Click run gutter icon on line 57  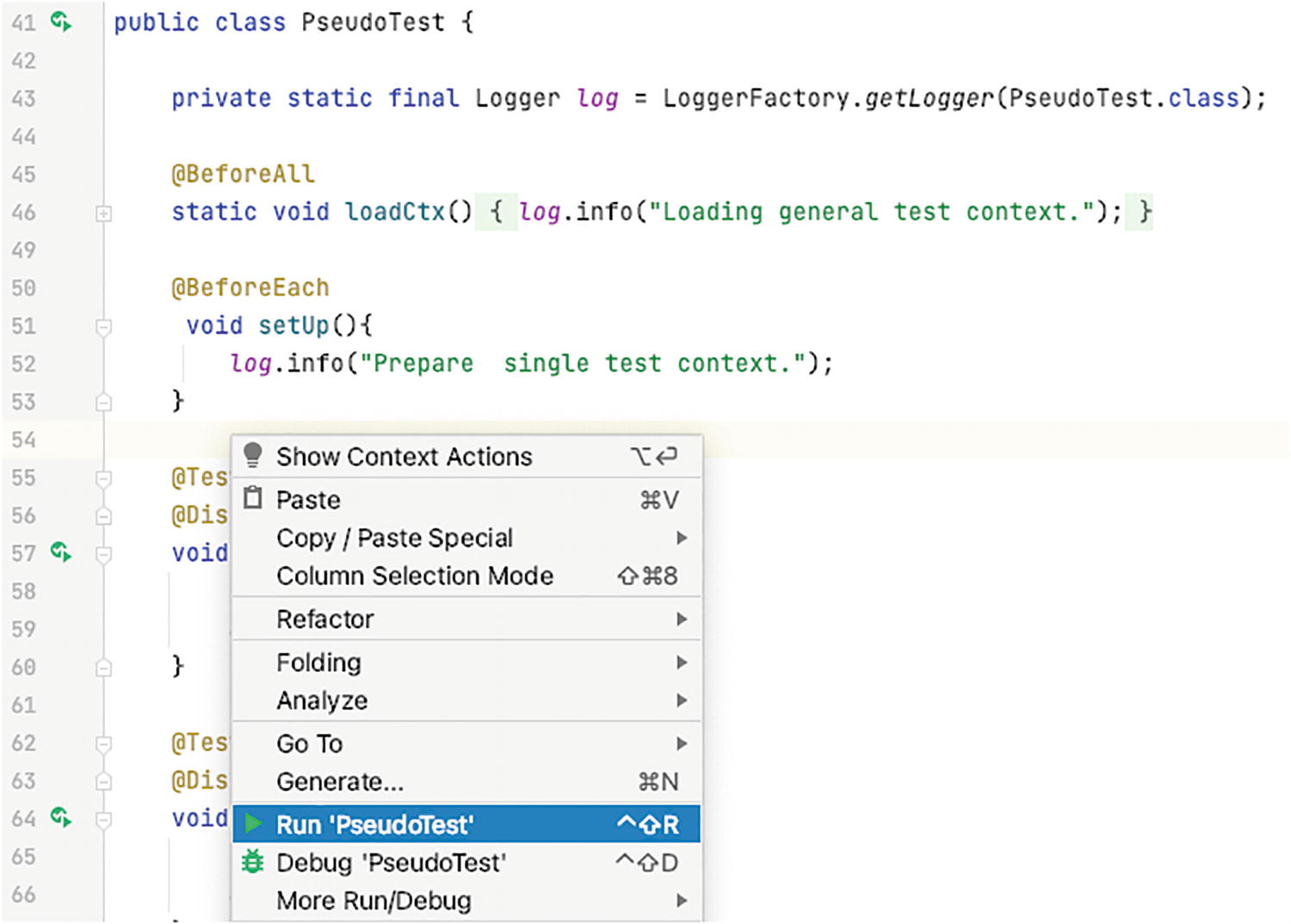coord(61,551)
